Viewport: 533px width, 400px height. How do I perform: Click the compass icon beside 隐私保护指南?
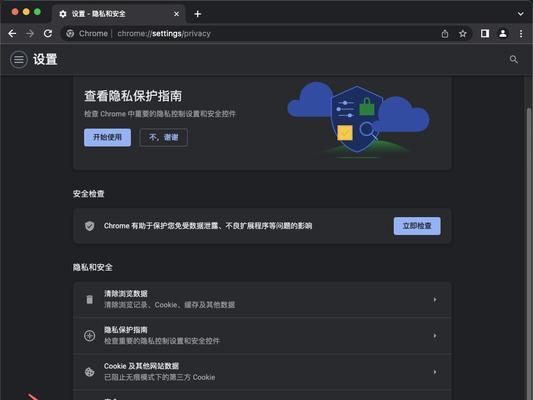click(x=89, y=336)
